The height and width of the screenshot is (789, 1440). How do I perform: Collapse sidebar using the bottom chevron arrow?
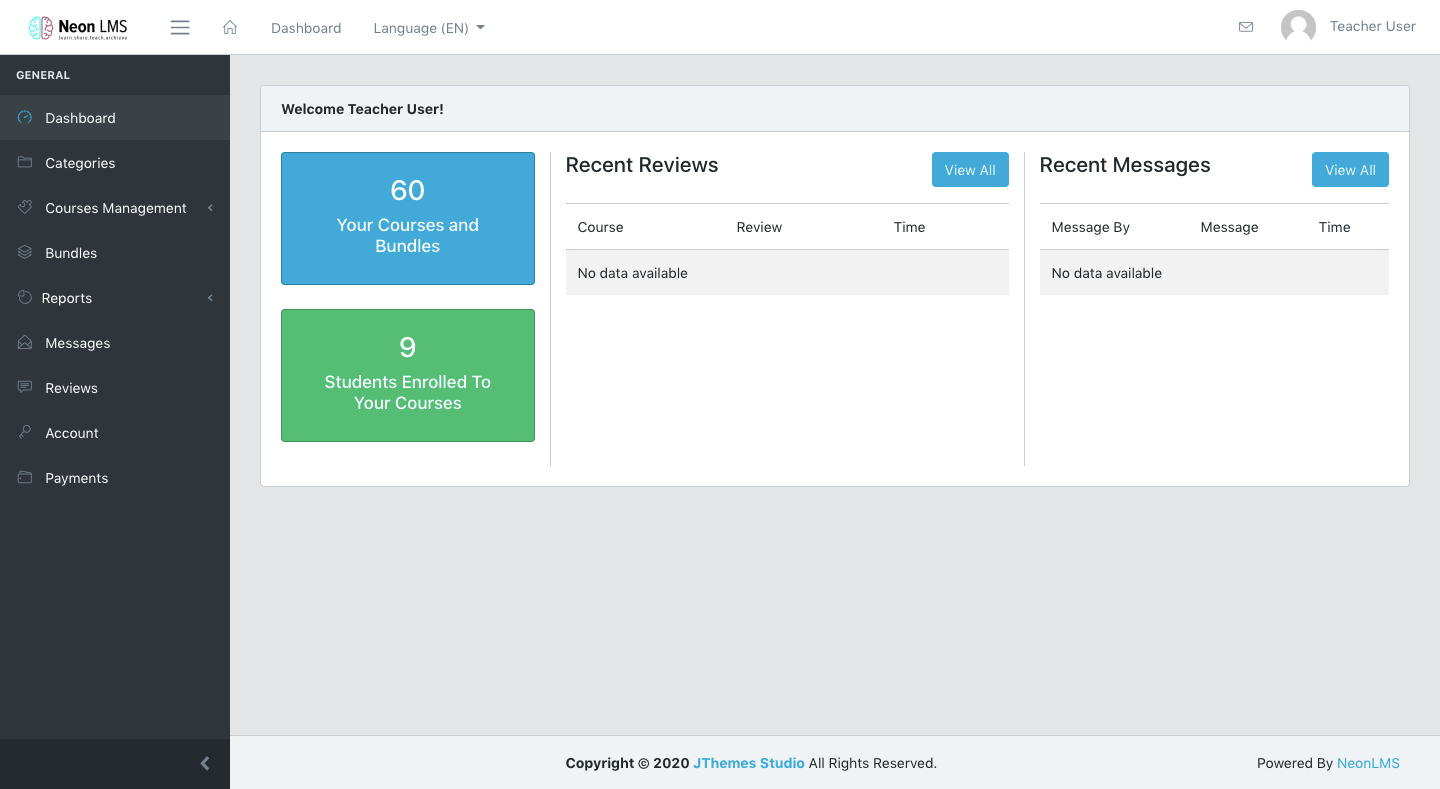click(205, 764)
